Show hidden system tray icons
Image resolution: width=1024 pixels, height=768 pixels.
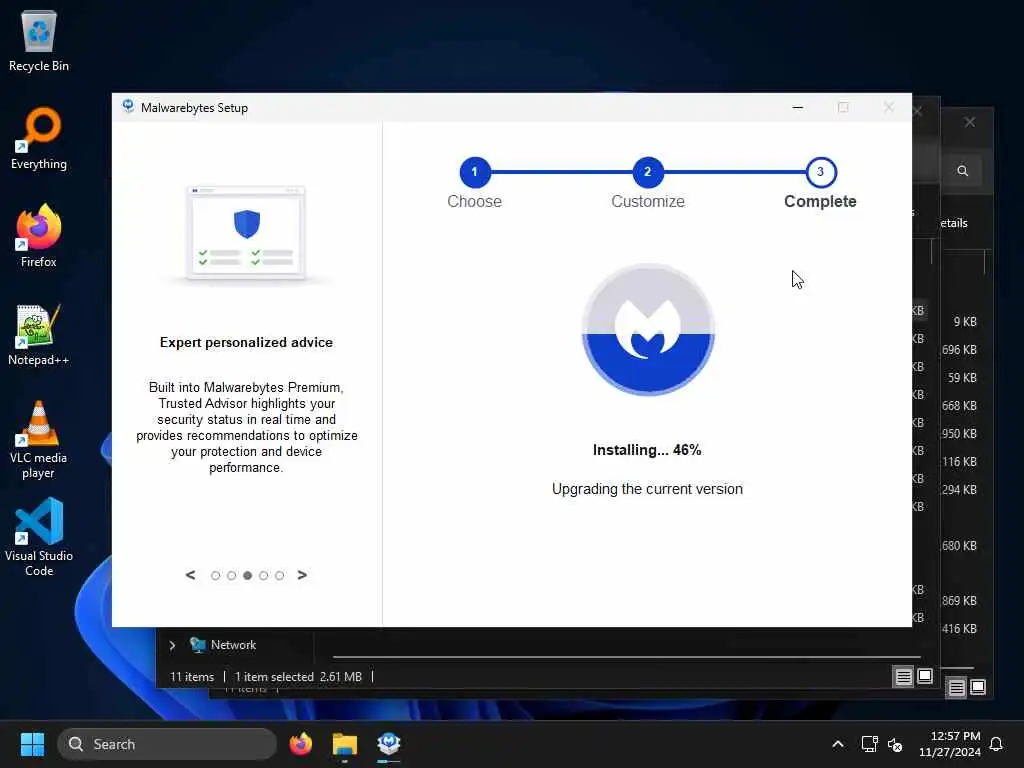tap(838, 744)
